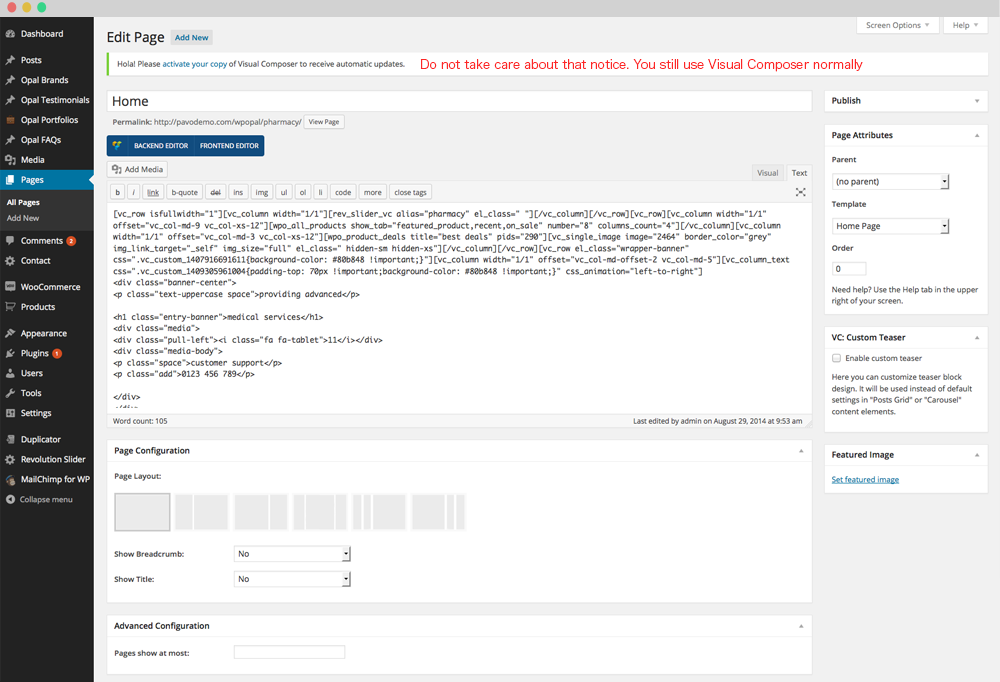The width and height of the screenshot is (1000, 682).
Task: Enable custom teaser checkbox
Action: [836, 358]
